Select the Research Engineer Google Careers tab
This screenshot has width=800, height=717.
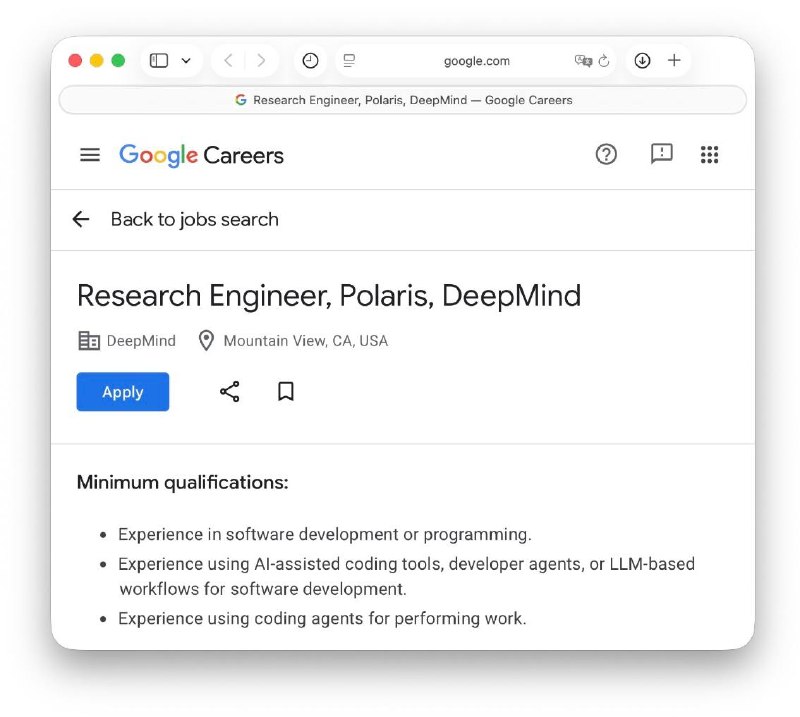[x=403, y=100]
